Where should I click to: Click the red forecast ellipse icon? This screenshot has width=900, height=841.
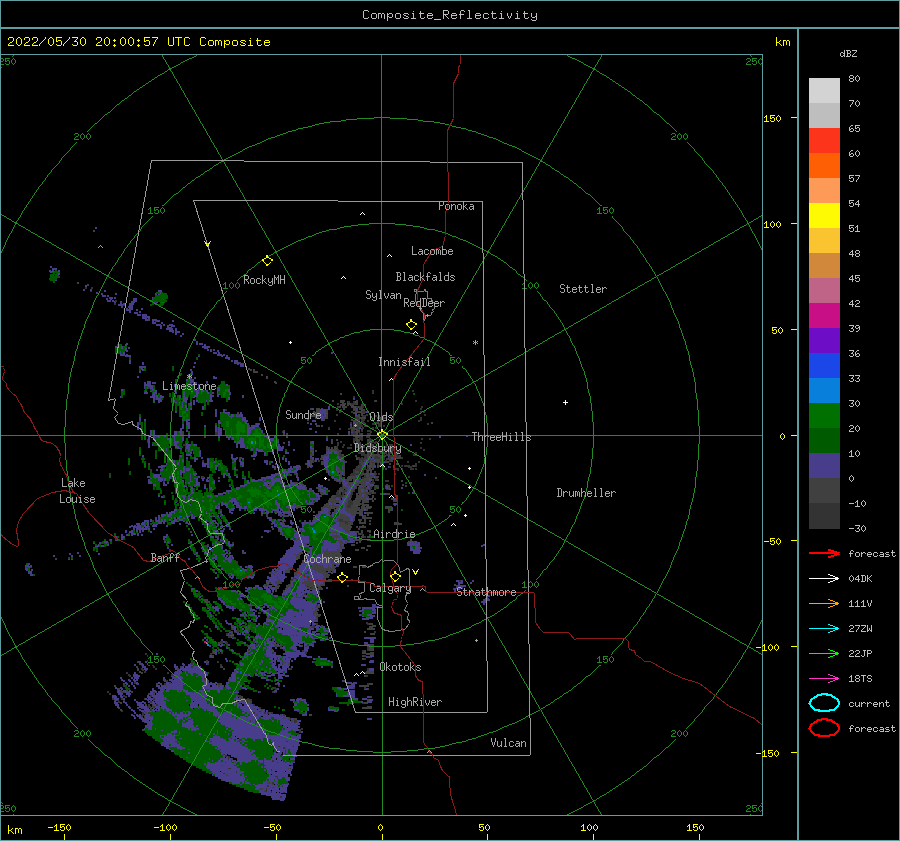(x=824, y=728)
